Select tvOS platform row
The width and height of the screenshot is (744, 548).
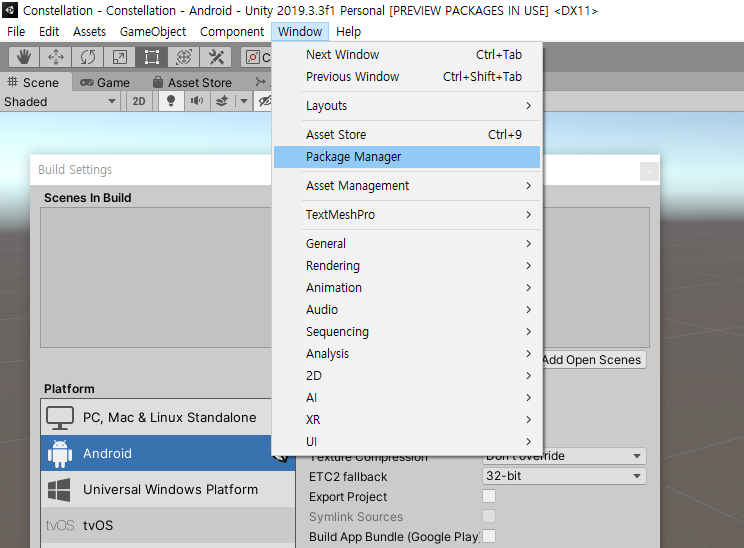tap(167, 525)
